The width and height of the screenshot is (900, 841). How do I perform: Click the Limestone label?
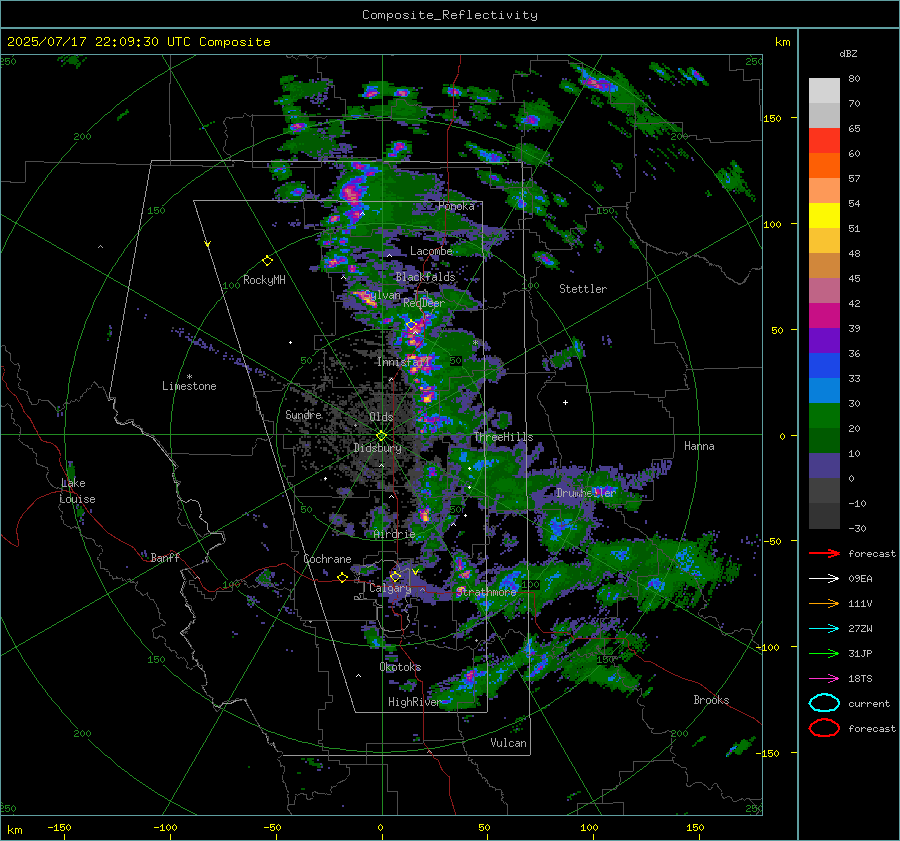click(x=189, y=386)
